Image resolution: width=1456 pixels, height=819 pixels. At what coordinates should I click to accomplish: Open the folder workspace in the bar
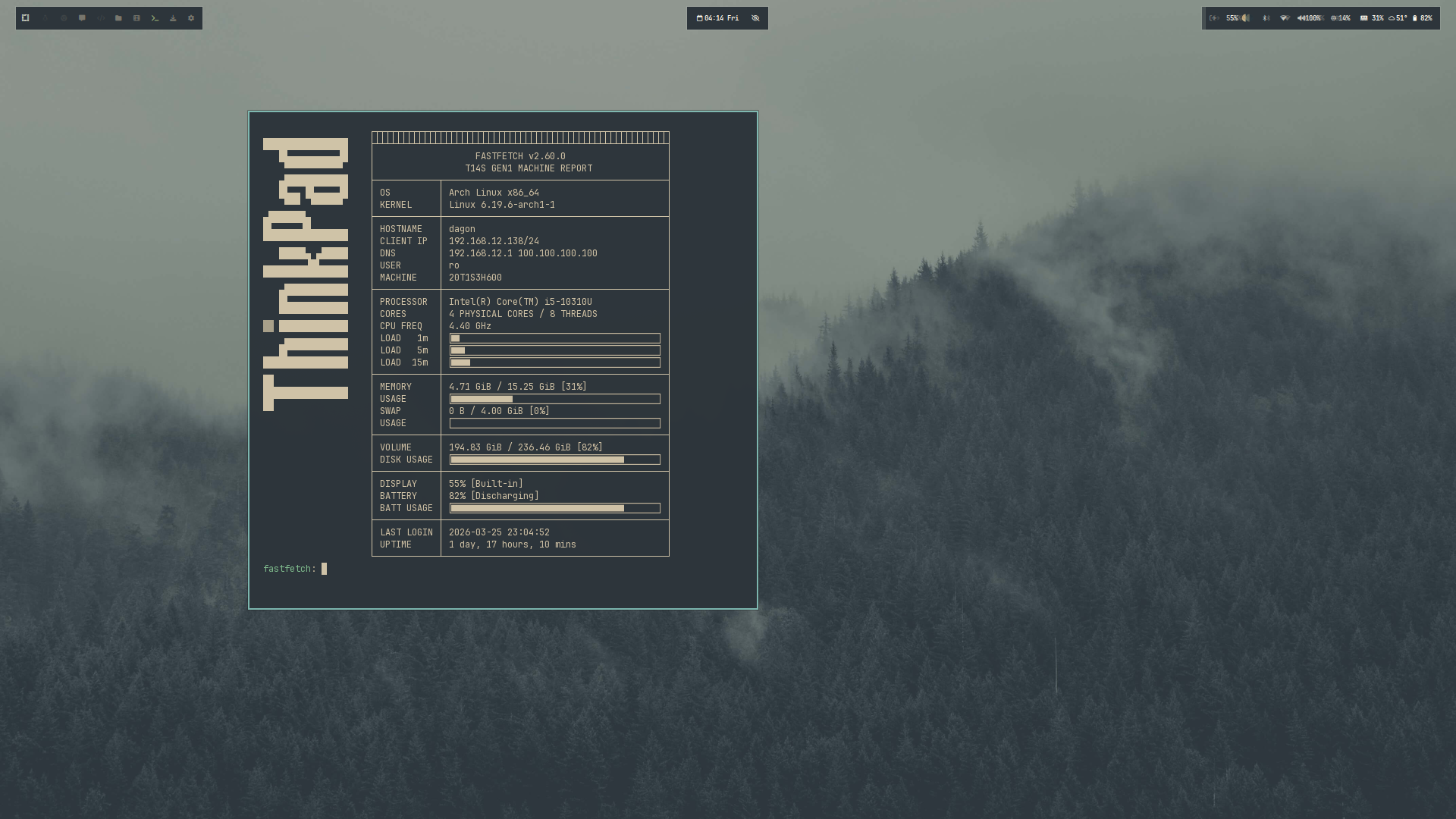click(x=118, y=18)
